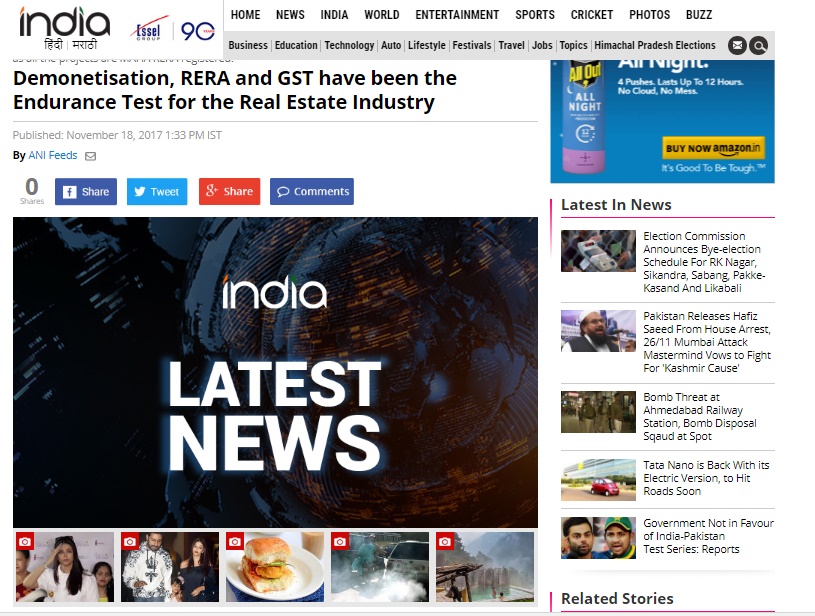The width and height of the screenshot is (815, 616).
Task: Go to Festivals section in submenu
Action: click(x=471, y=45)
